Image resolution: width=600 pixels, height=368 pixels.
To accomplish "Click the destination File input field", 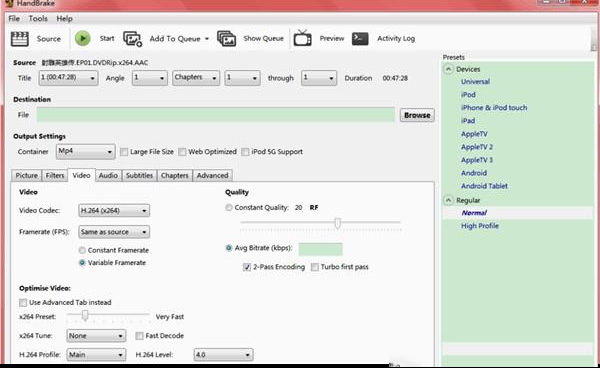I will pyautogui.click(x=215, y=115).
